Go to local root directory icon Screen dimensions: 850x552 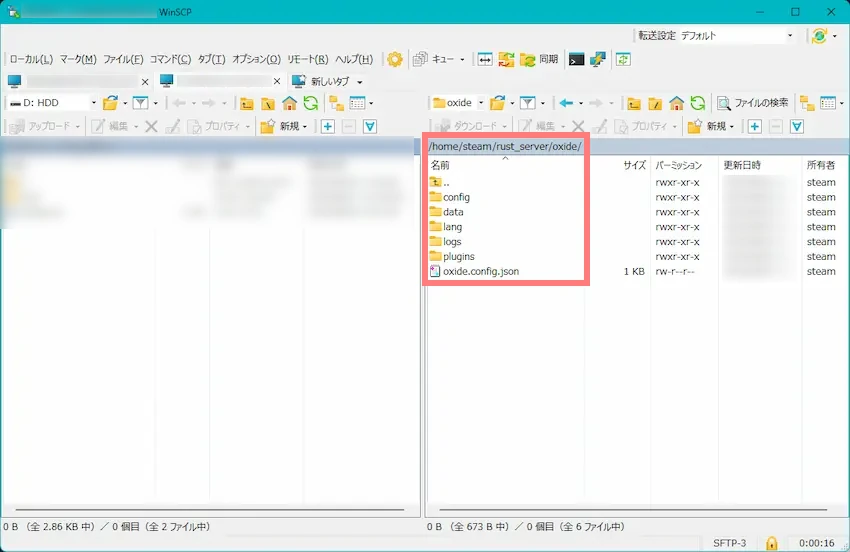tap(268, 103)
